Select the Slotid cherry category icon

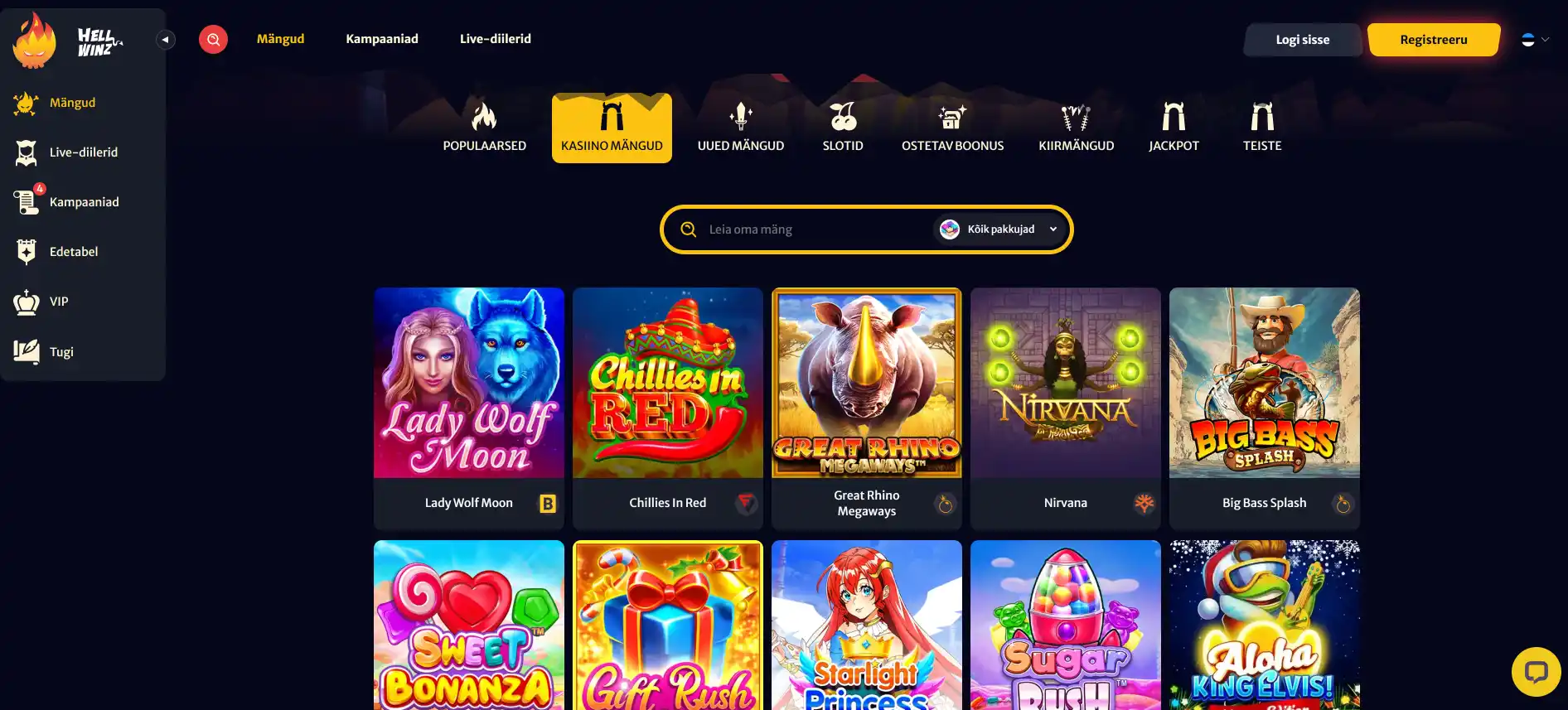(x=843, y=117)
